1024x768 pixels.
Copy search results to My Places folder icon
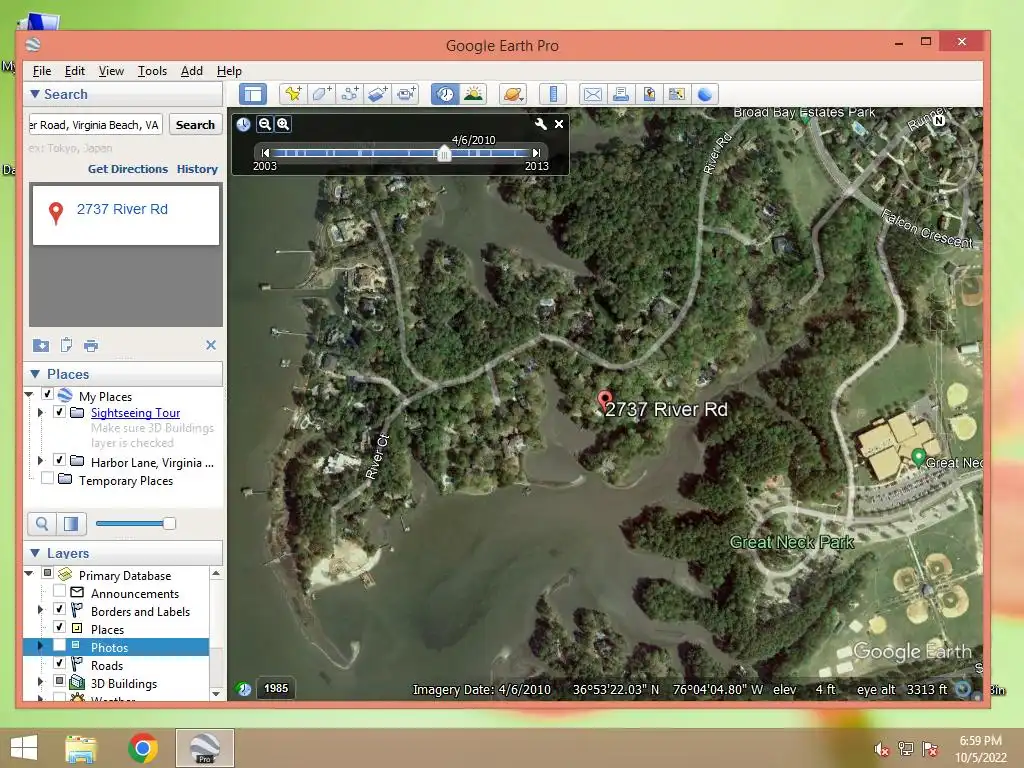click(40, 345)
